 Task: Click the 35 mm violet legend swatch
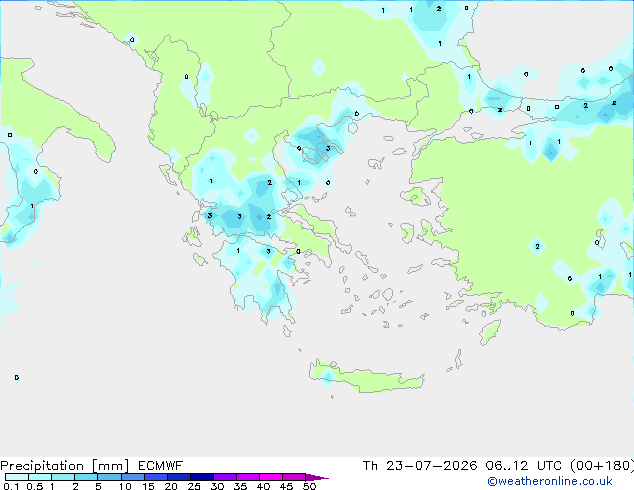[247, 477]
